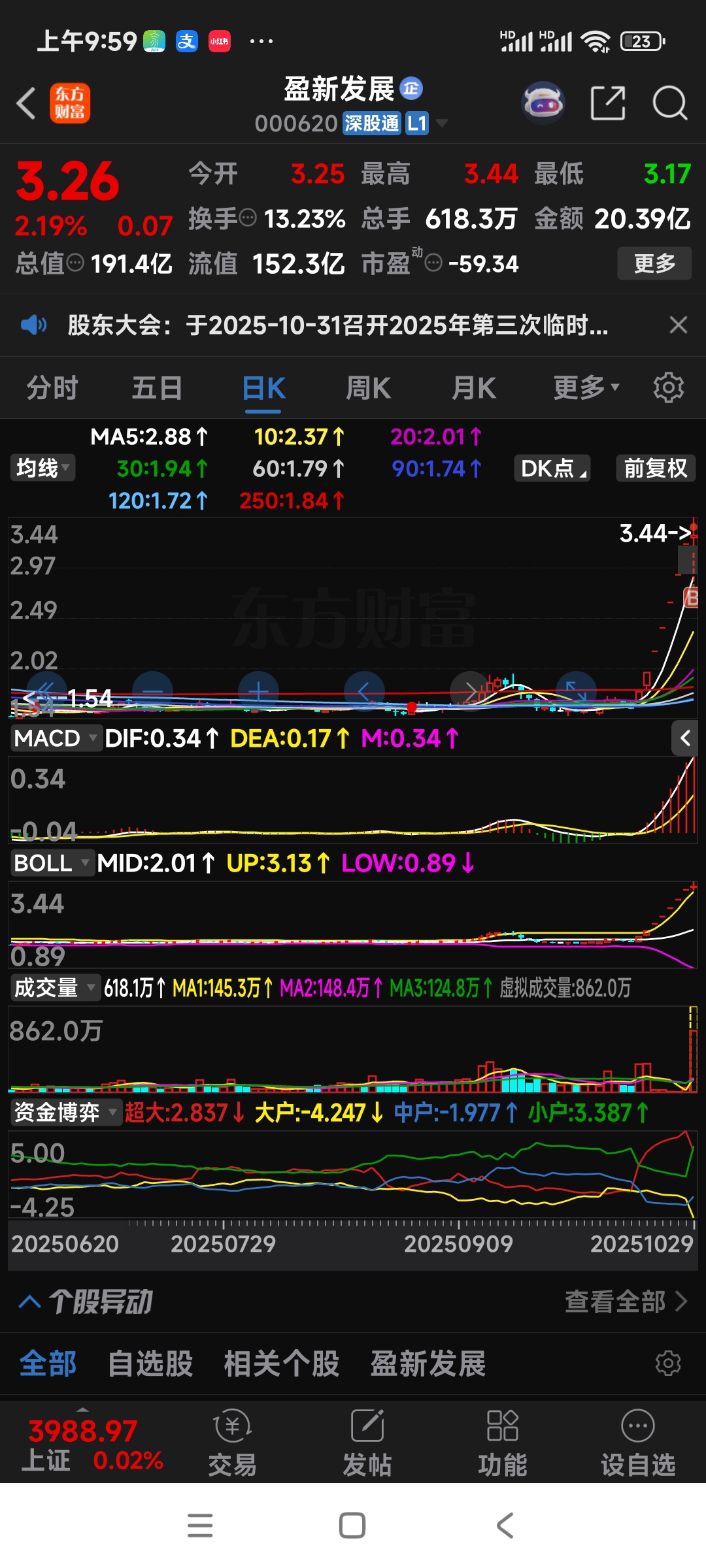Tap the 深股通 badge
706x1568 pixels.
tap(371, 123)
